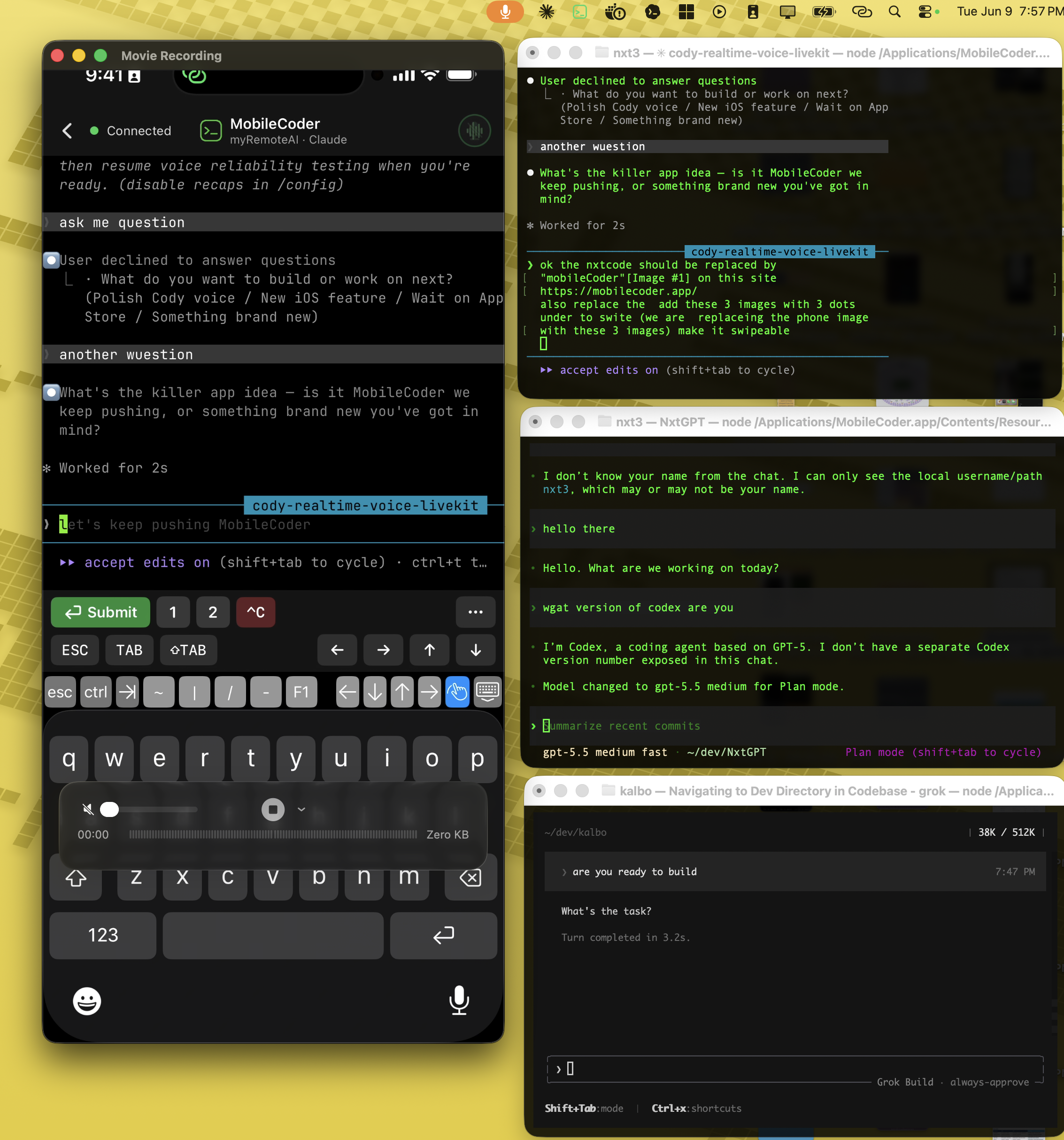1064x1140 pixels.
Task: Tap the tilde accessory key
Action: click(x=159, y=692)
